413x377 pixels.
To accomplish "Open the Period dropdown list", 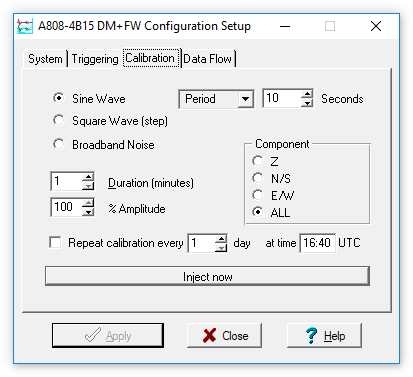I will pyautogui.click(x=245, y=99).
